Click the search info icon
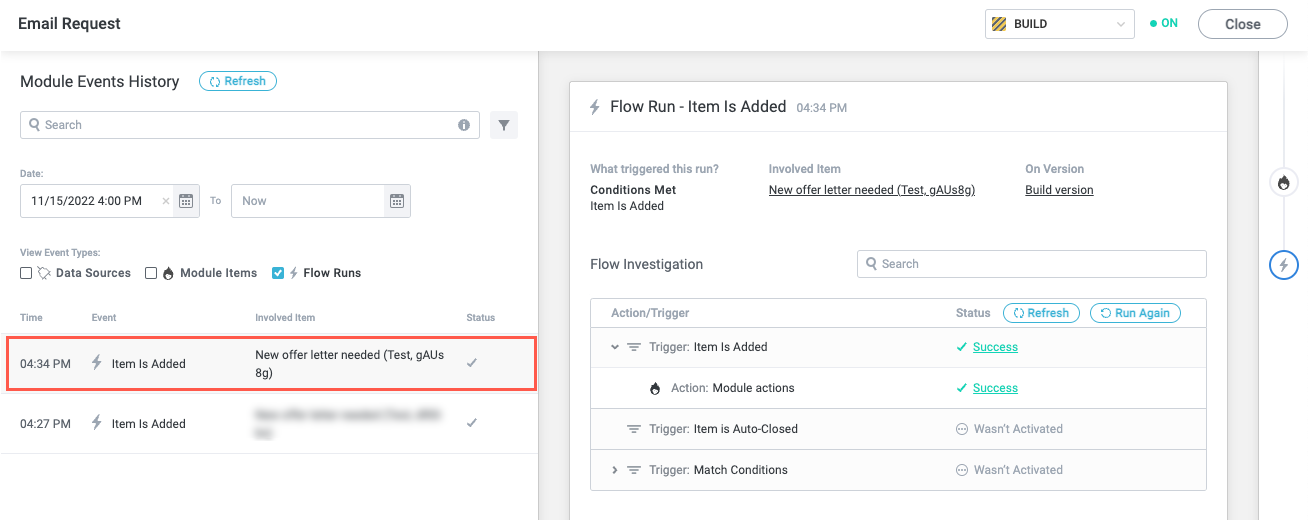 click(464, 125)
